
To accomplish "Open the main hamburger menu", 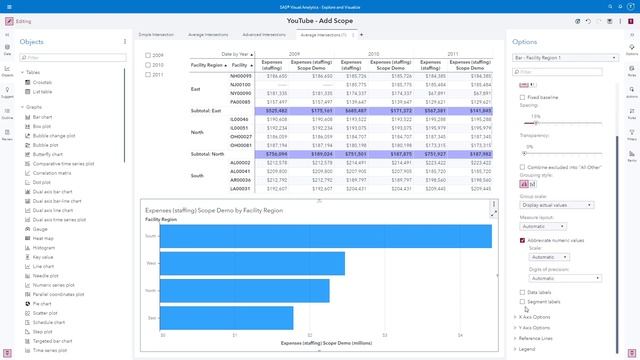I will (9, 7).
